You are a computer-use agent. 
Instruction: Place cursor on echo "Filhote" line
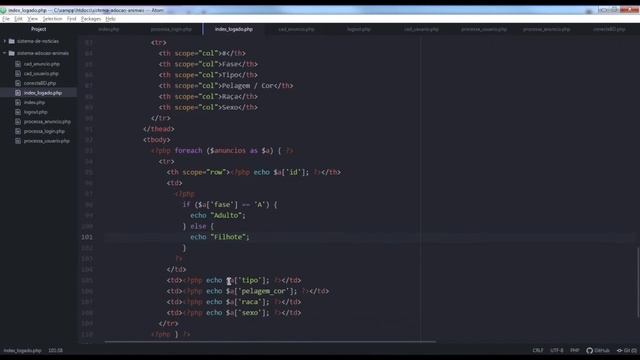220,237
